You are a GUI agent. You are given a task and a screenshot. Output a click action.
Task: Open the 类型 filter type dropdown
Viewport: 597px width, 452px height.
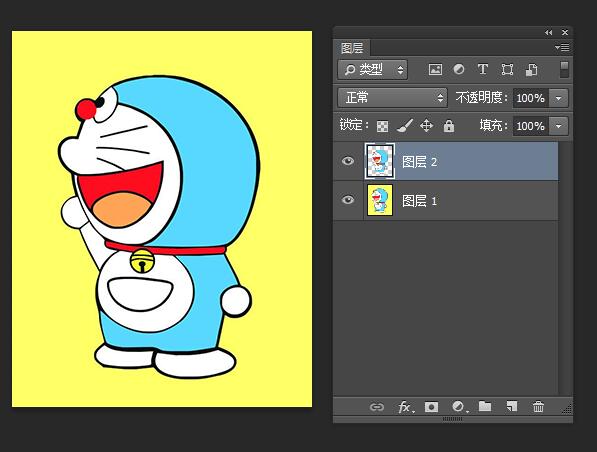click(x=372, y=70)
